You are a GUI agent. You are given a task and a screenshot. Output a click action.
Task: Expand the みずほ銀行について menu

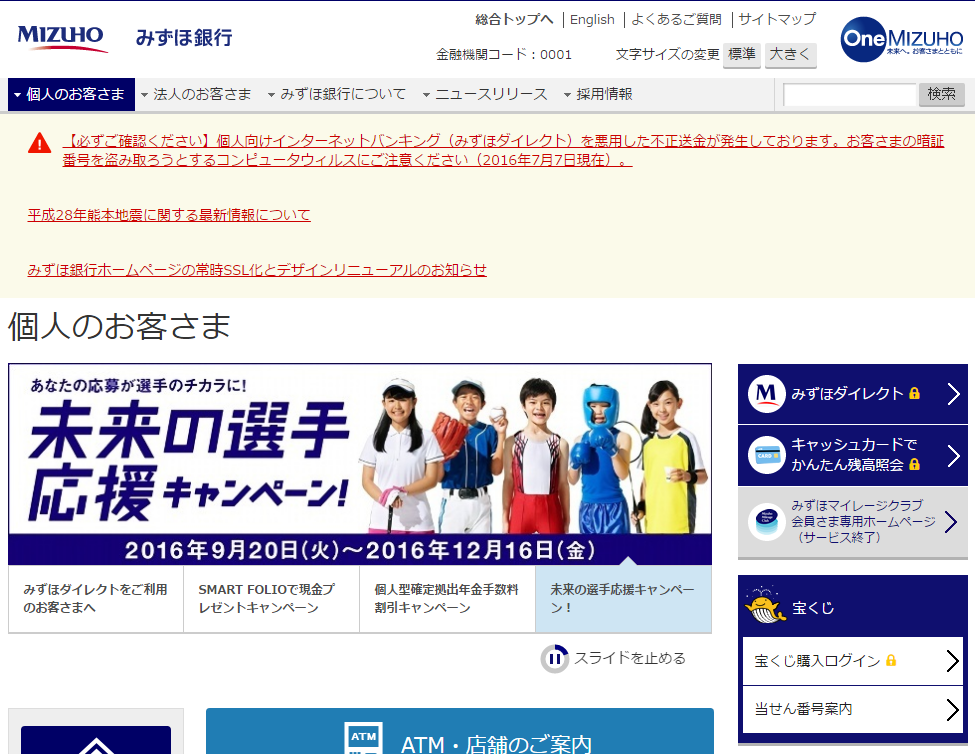click(336, 94)
